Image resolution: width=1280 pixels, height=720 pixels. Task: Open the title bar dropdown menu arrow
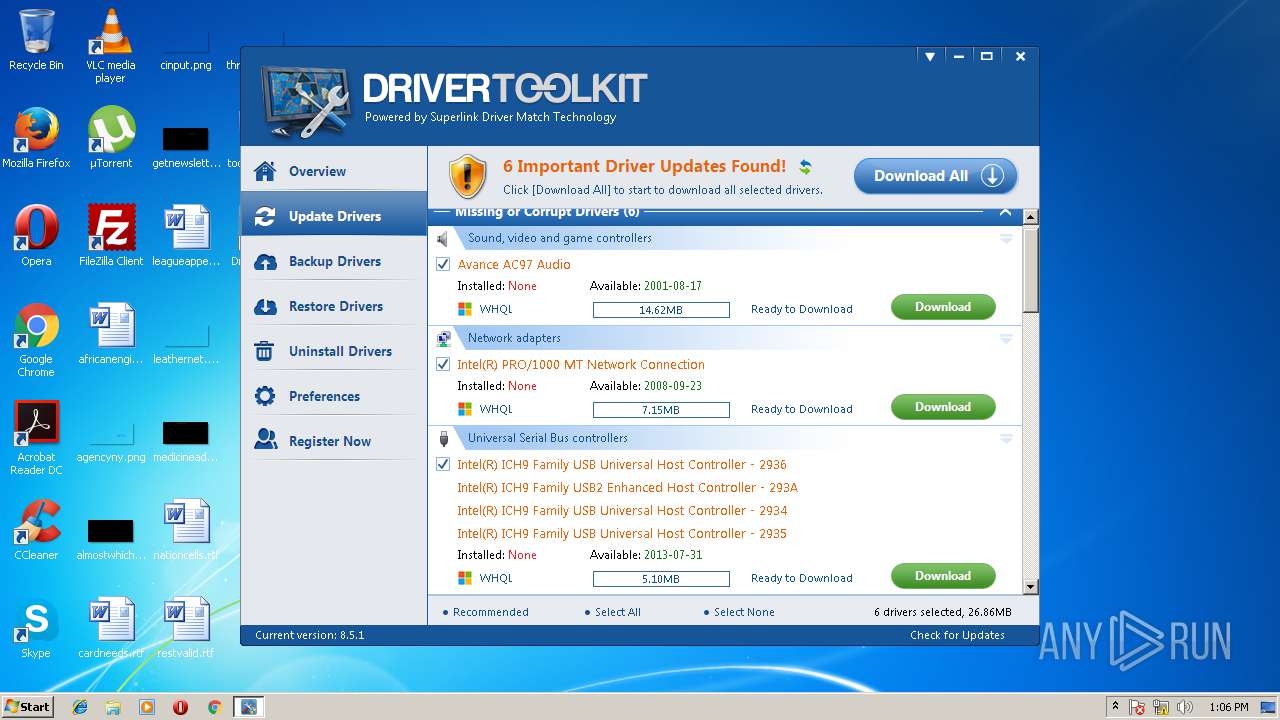coord(929,57)
